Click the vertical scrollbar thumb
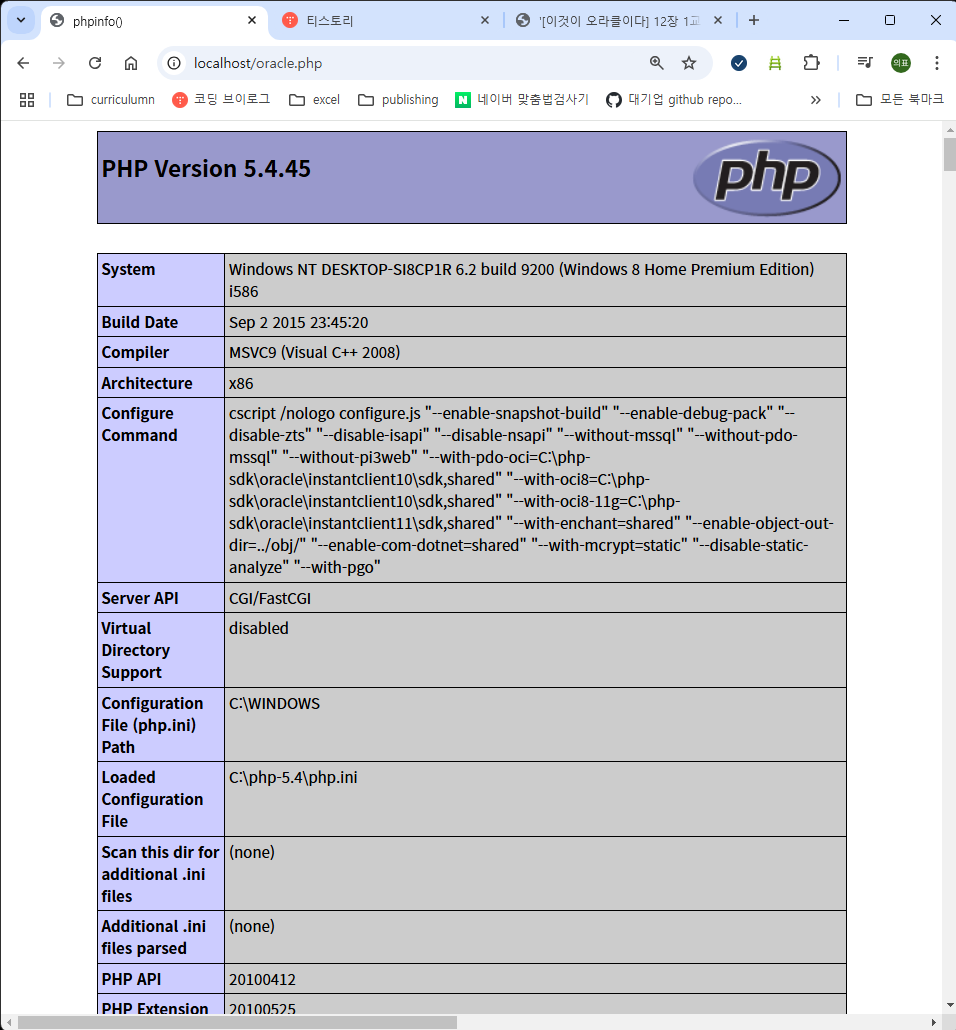 click(949, 155)
